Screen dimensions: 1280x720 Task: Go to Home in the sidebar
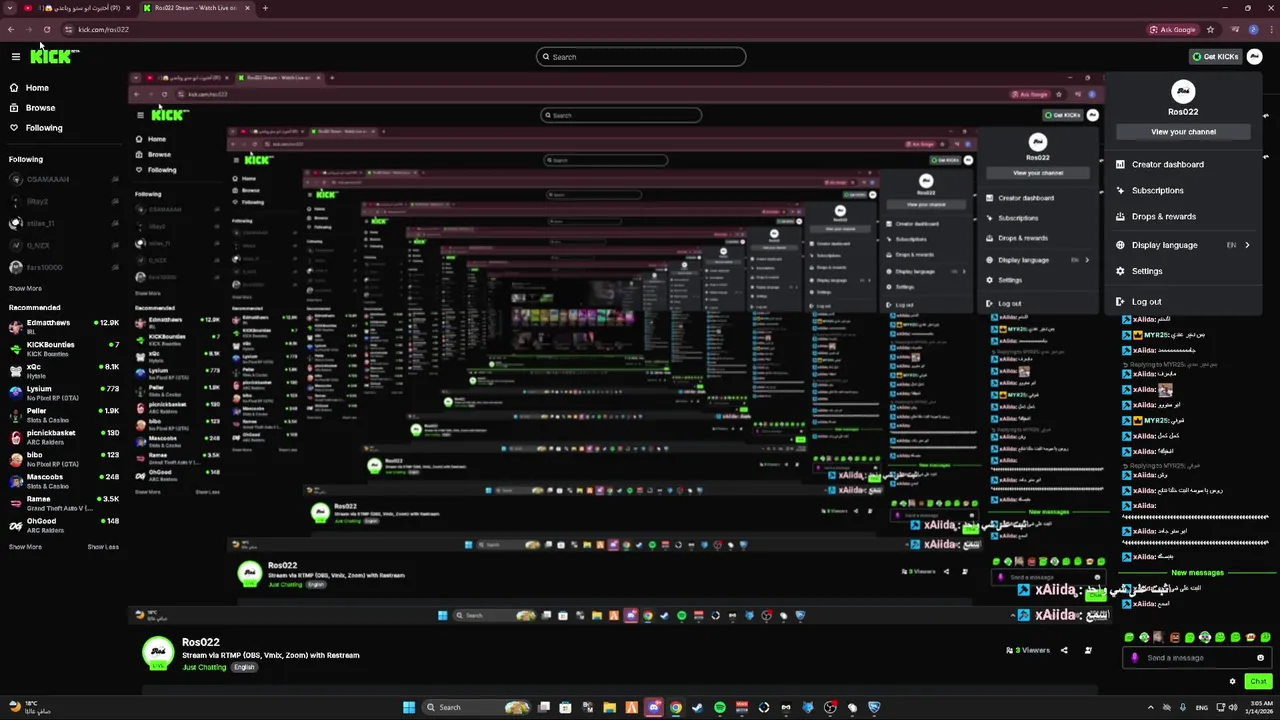(37, 88)
